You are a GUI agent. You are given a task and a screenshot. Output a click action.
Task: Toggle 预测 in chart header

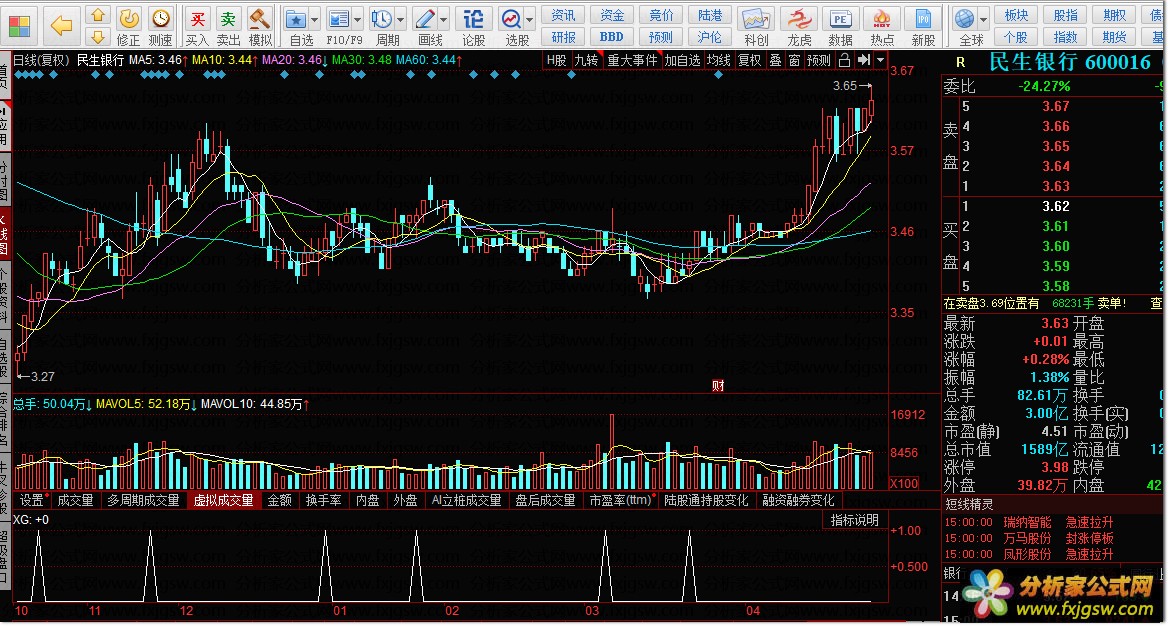pos(819,60)
